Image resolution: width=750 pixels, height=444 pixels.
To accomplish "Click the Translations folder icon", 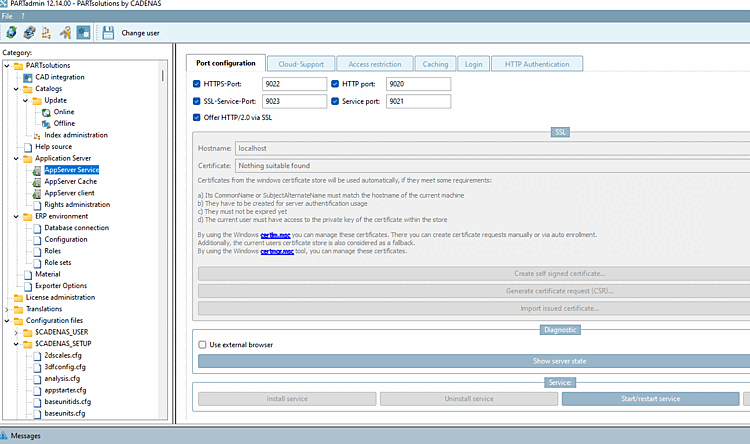I will click(x=18, y=309).
